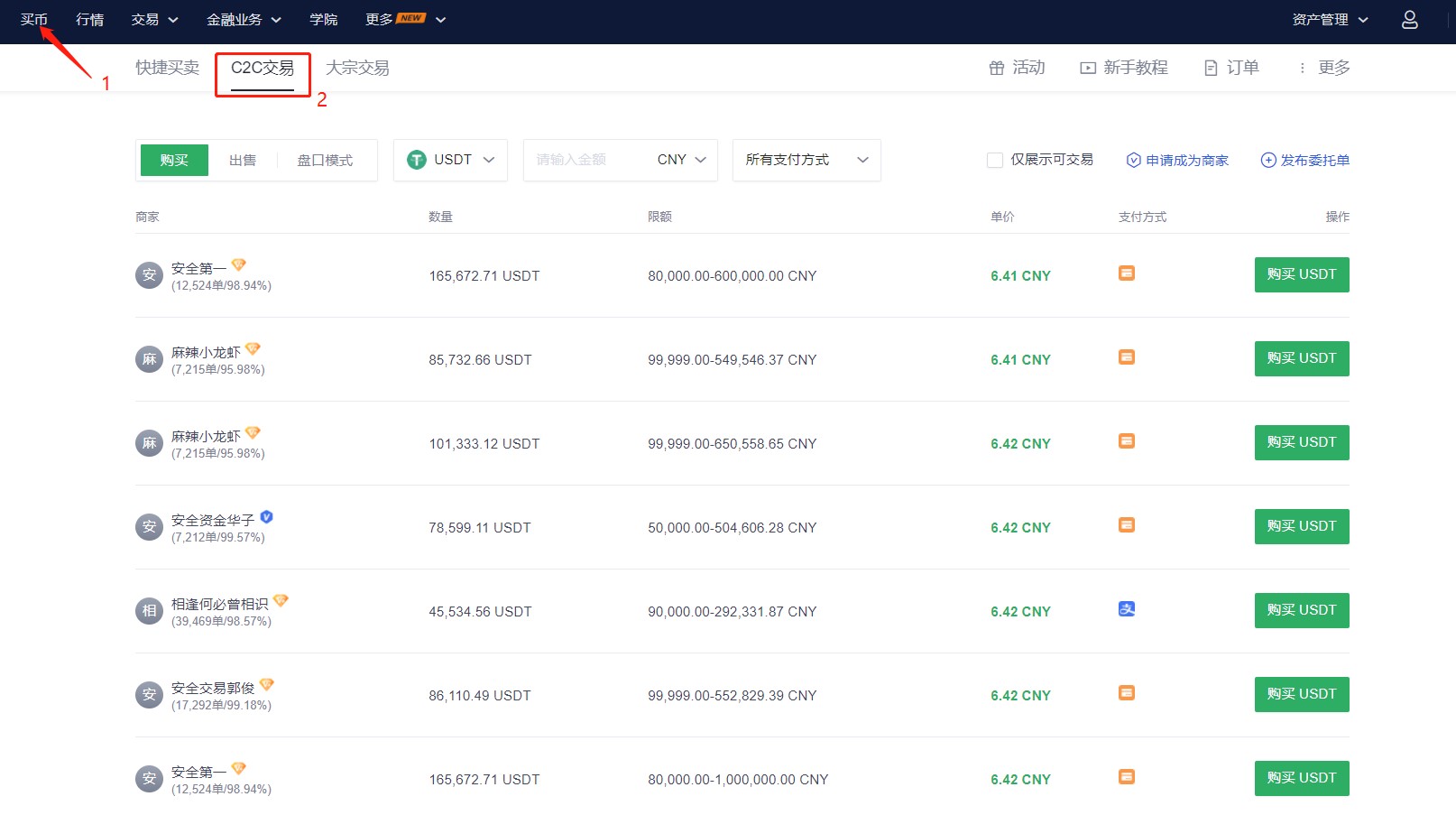This screenshot has height=815, width=1456.
Task: Switch to the 大宗交易 tab
Action: (x=357, y=68)
